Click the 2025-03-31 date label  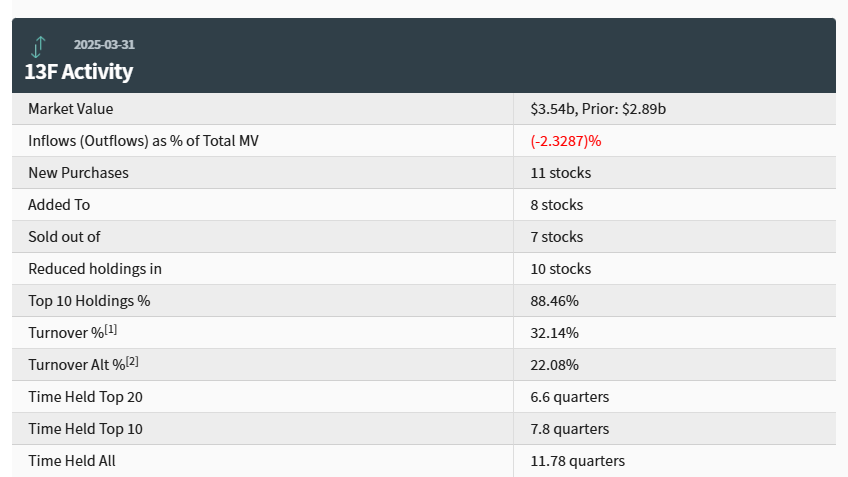pyautogui.click(x=104, y=44)
